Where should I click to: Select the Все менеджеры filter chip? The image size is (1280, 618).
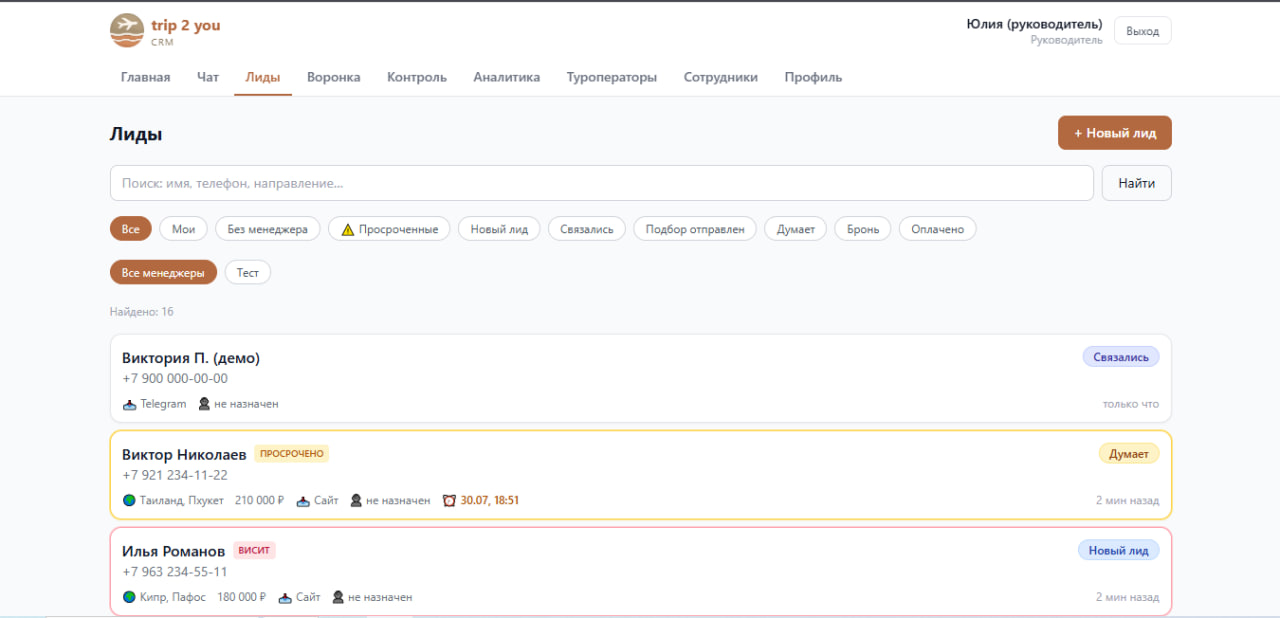tap(163, 272)
